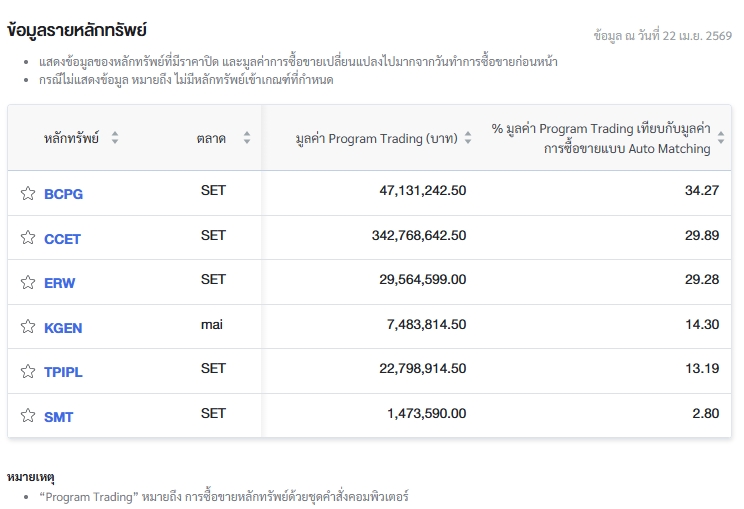This screenshot has height=509, width=744.
Task: Select the BCPG Program Trading value 47,131,242.50
Action: pos(426,190)
